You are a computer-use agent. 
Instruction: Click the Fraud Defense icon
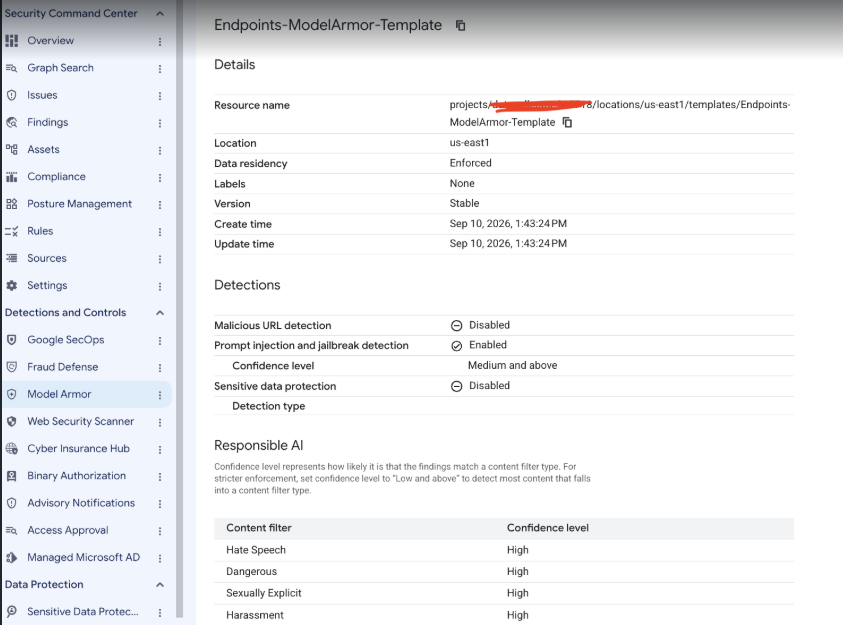pos(11,367)
